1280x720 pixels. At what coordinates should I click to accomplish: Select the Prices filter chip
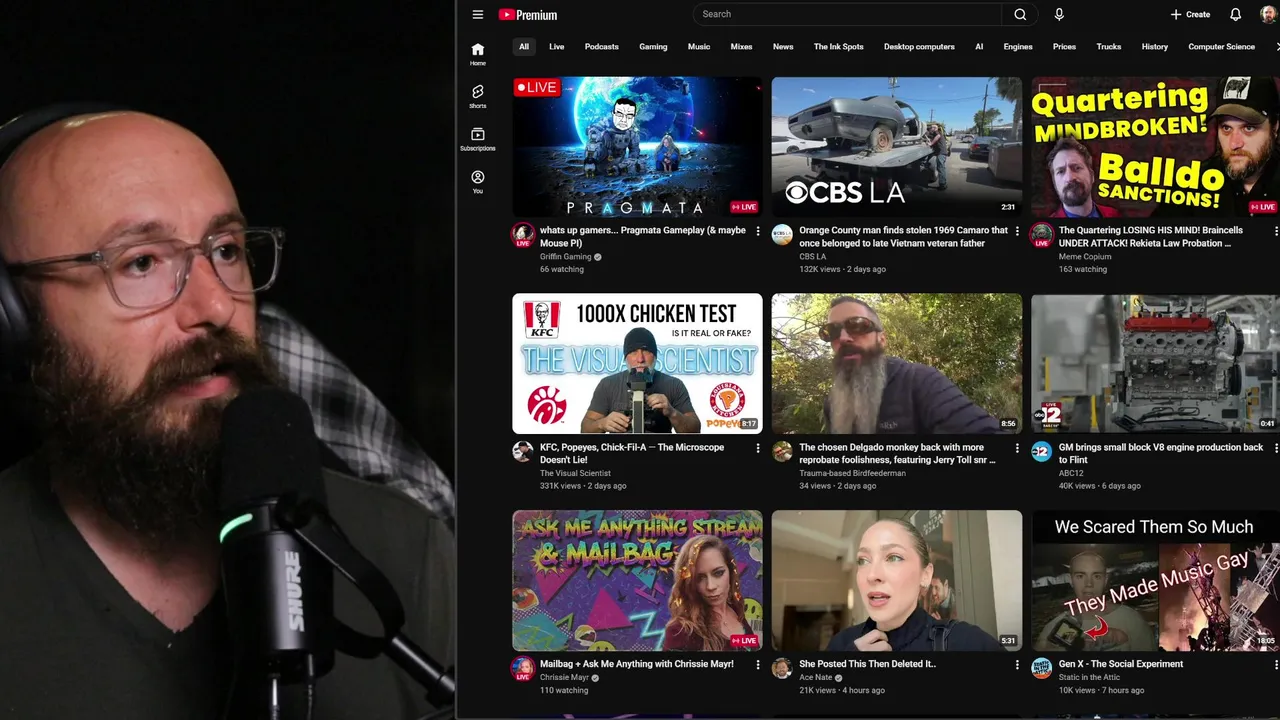[x=1065, y=47]
